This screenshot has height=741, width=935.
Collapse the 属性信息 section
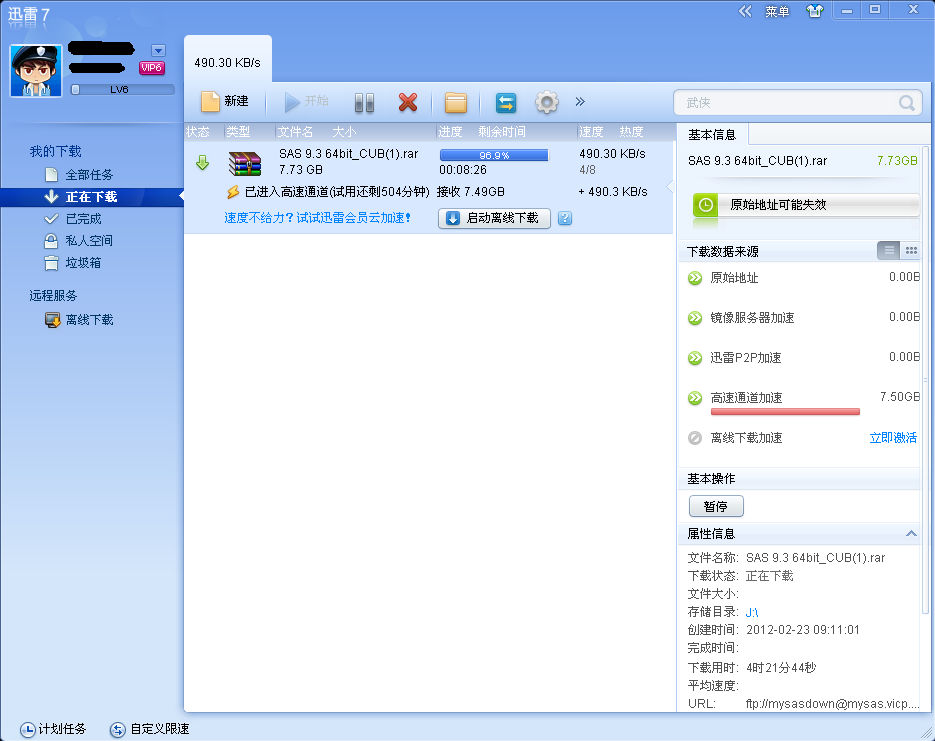pos(911,534)
